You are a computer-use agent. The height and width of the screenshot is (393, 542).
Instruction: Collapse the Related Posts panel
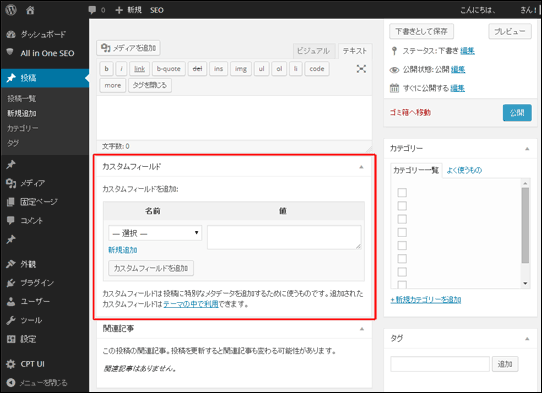tap(362, 329)
